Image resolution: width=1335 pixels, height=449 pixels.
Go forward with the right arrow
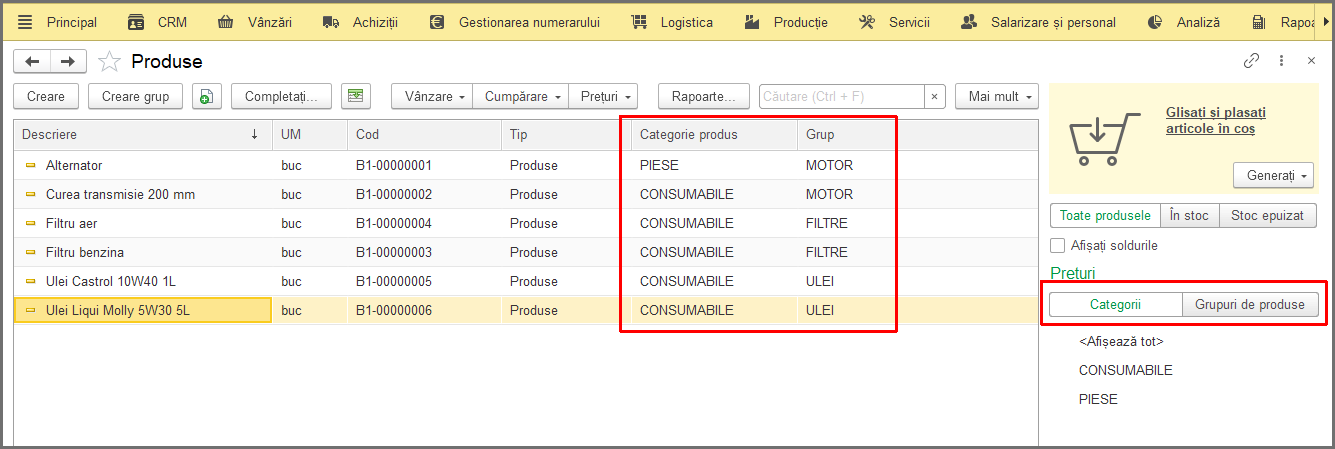coord(68,62)
